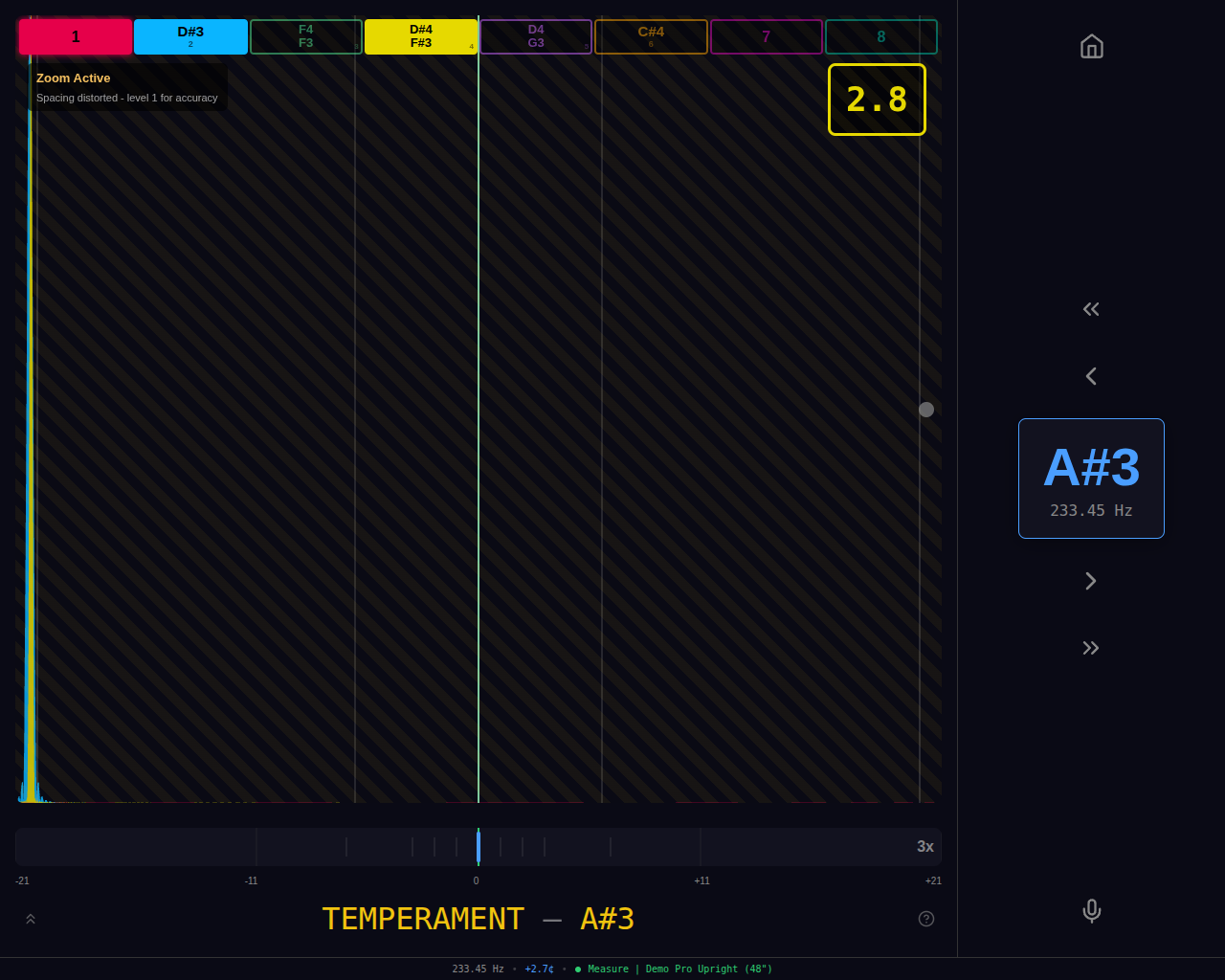Go to previous note with left chevron
Image resolution: width=1225 pixels, height=980 pixels.
[x=1091, y=375]
